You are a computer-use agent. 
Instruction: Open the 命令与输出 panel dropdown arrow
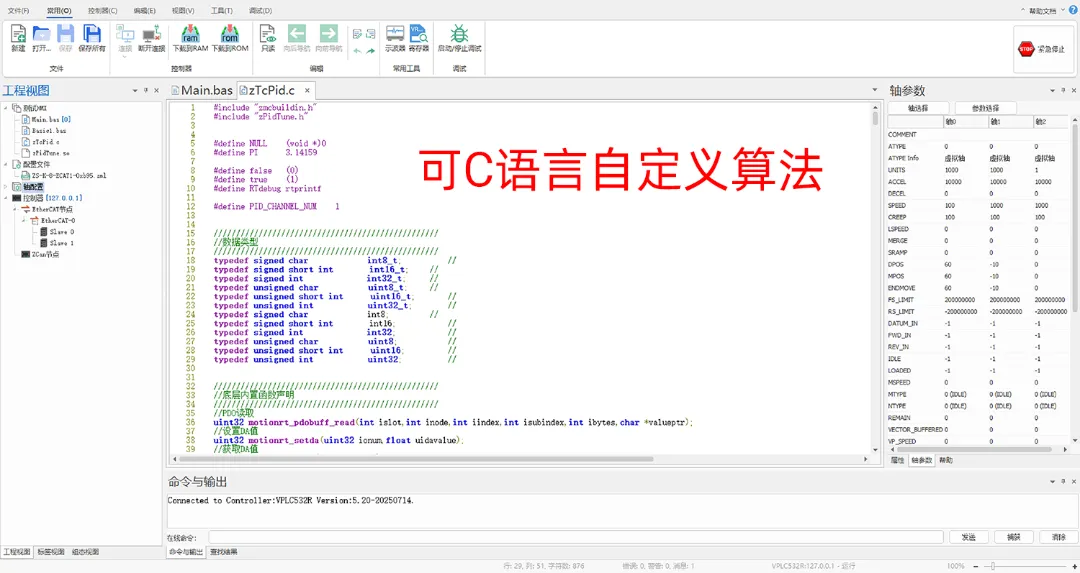1052,481
